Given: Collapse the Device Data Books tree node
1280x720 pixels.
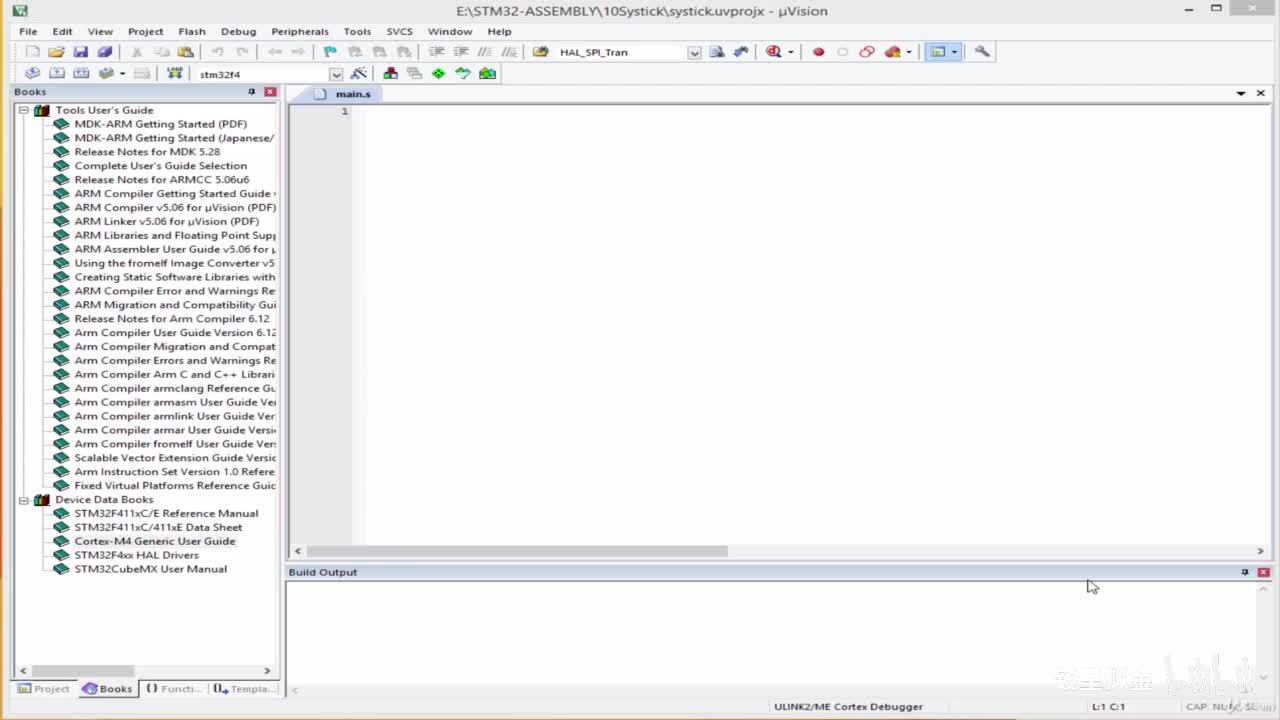Looking at the screenshot, I should point(23,499).
